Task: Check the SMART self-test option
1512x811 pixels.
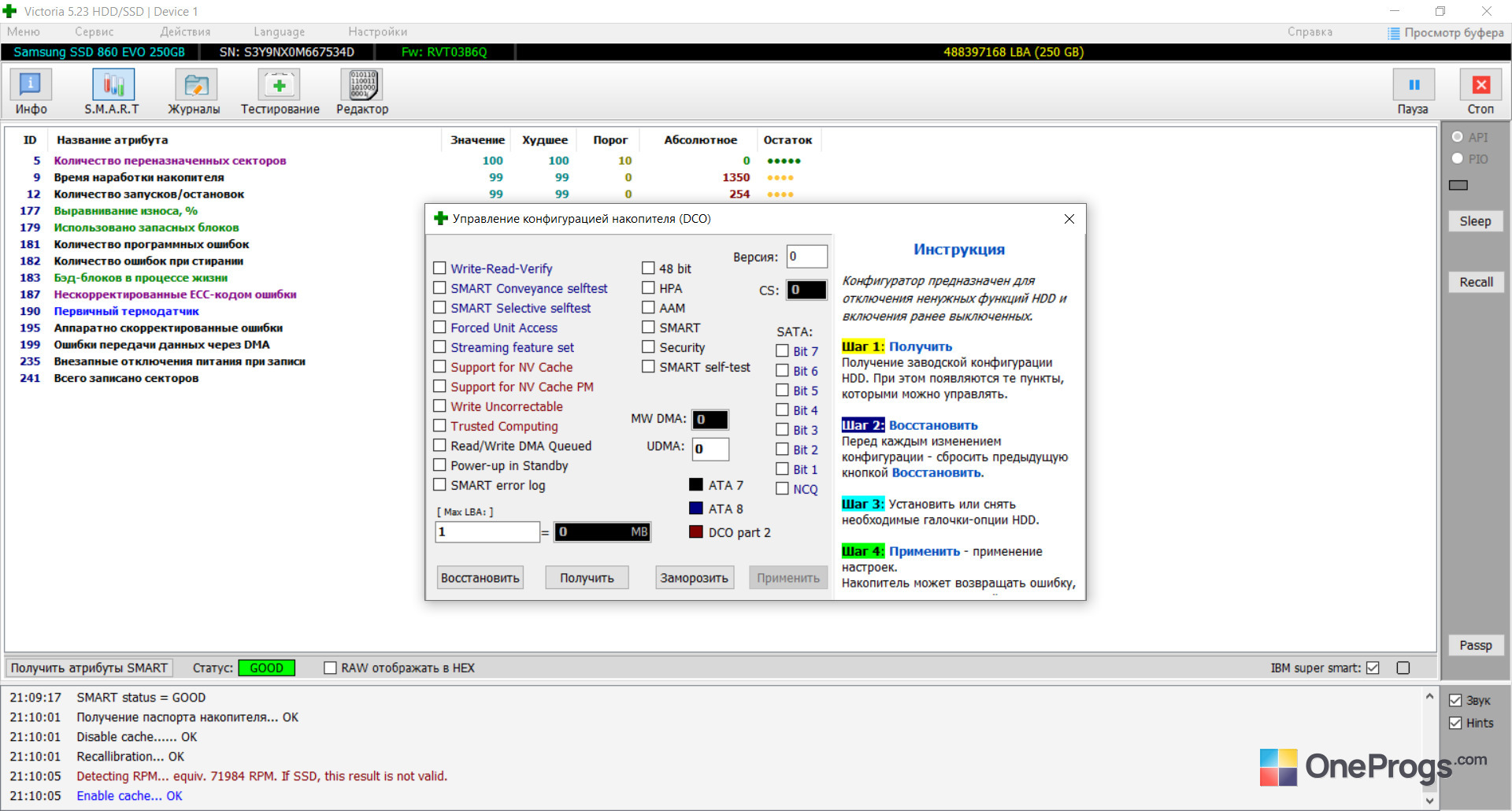Action: pos(648,367)
